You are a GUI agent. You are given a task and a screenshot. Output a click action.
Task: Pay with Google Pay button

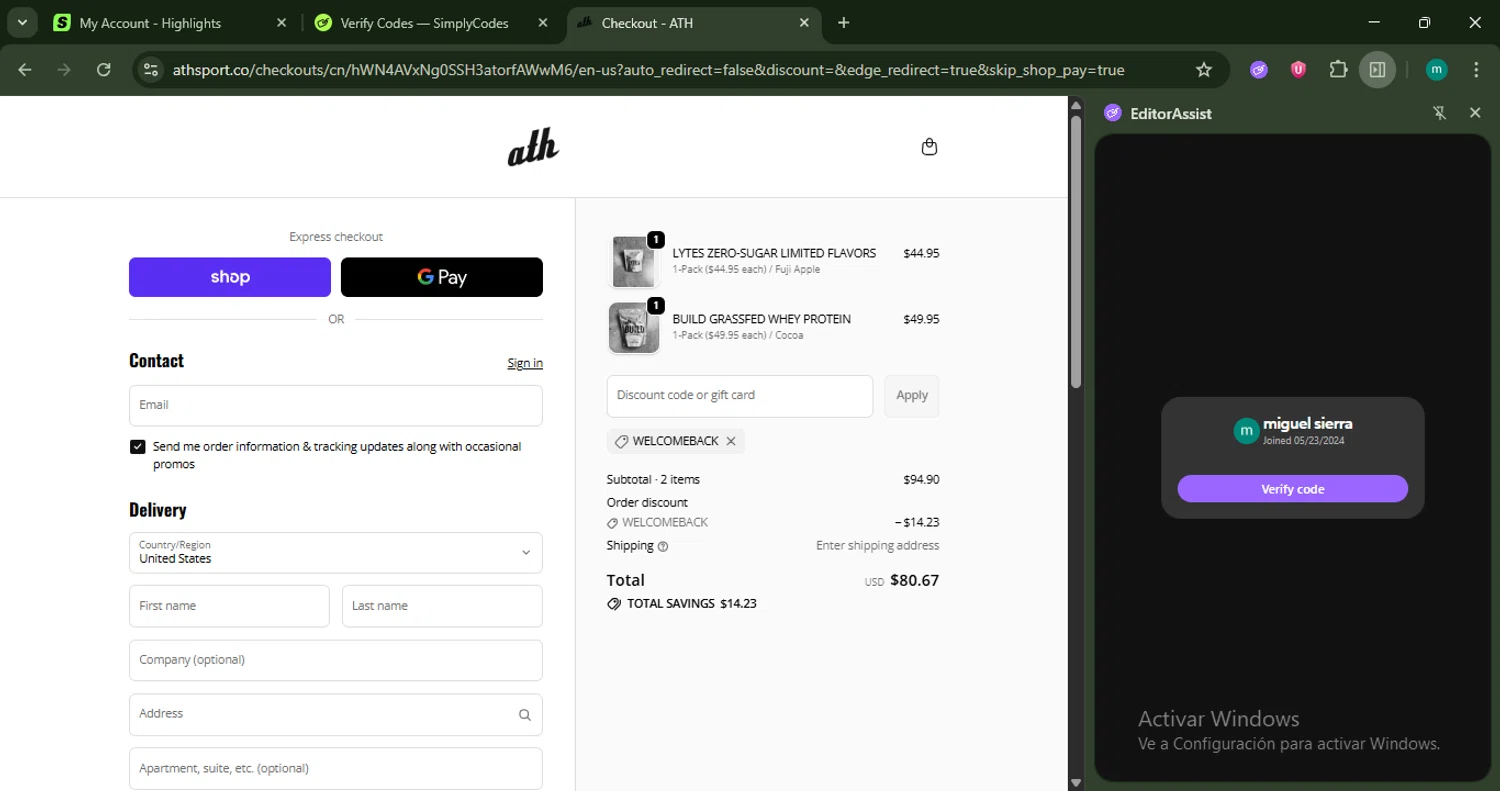pyautogui.click(x=442, y=277)
